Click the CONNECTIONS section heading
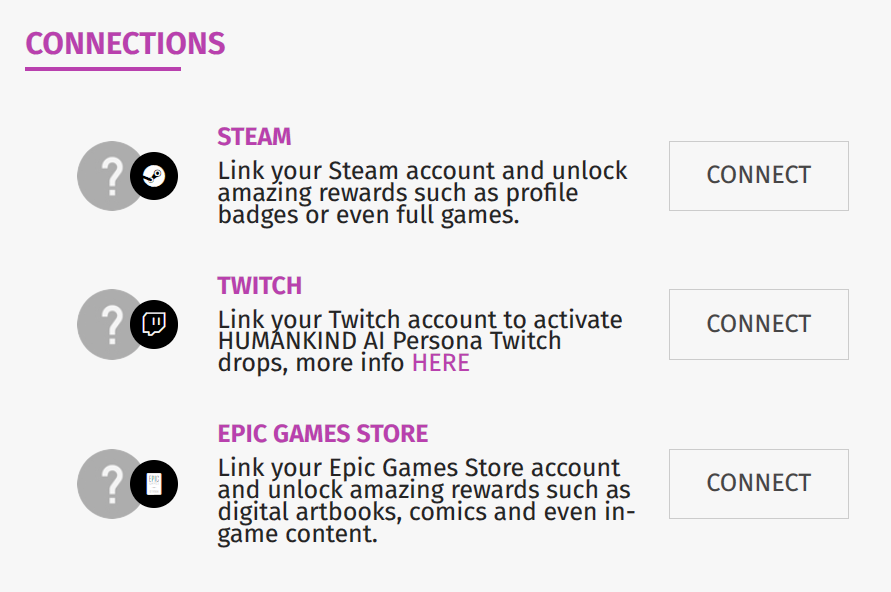891x592 pixels. 125,44
